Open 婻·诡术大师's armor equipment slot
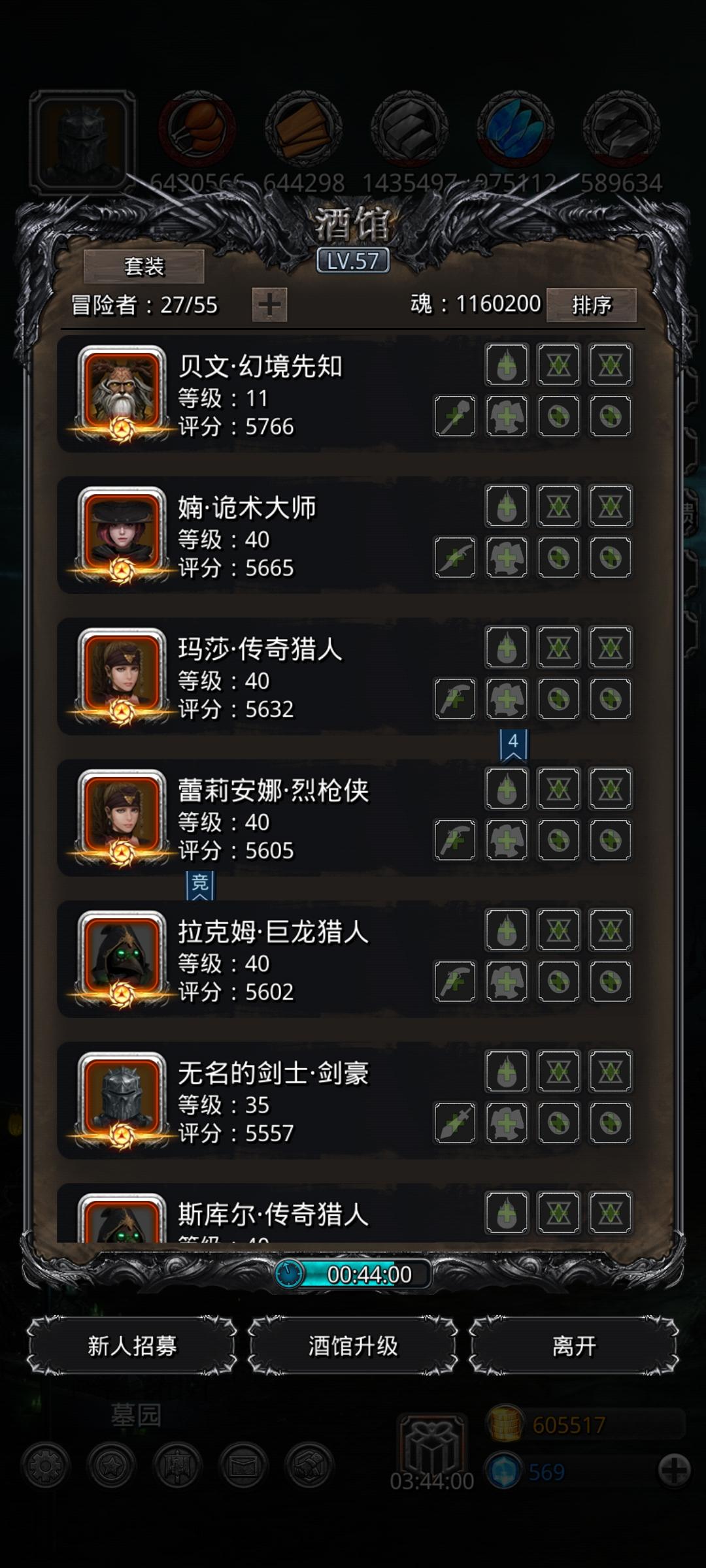 click(507, 557)
